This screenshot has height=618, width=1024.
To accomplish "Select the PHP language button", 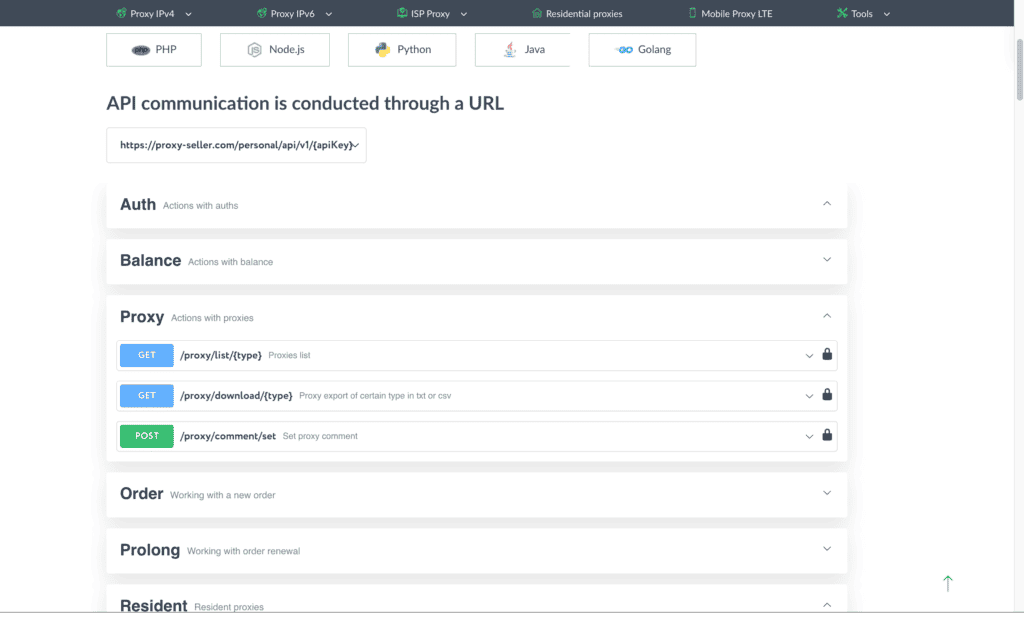I will click(154, 50).
